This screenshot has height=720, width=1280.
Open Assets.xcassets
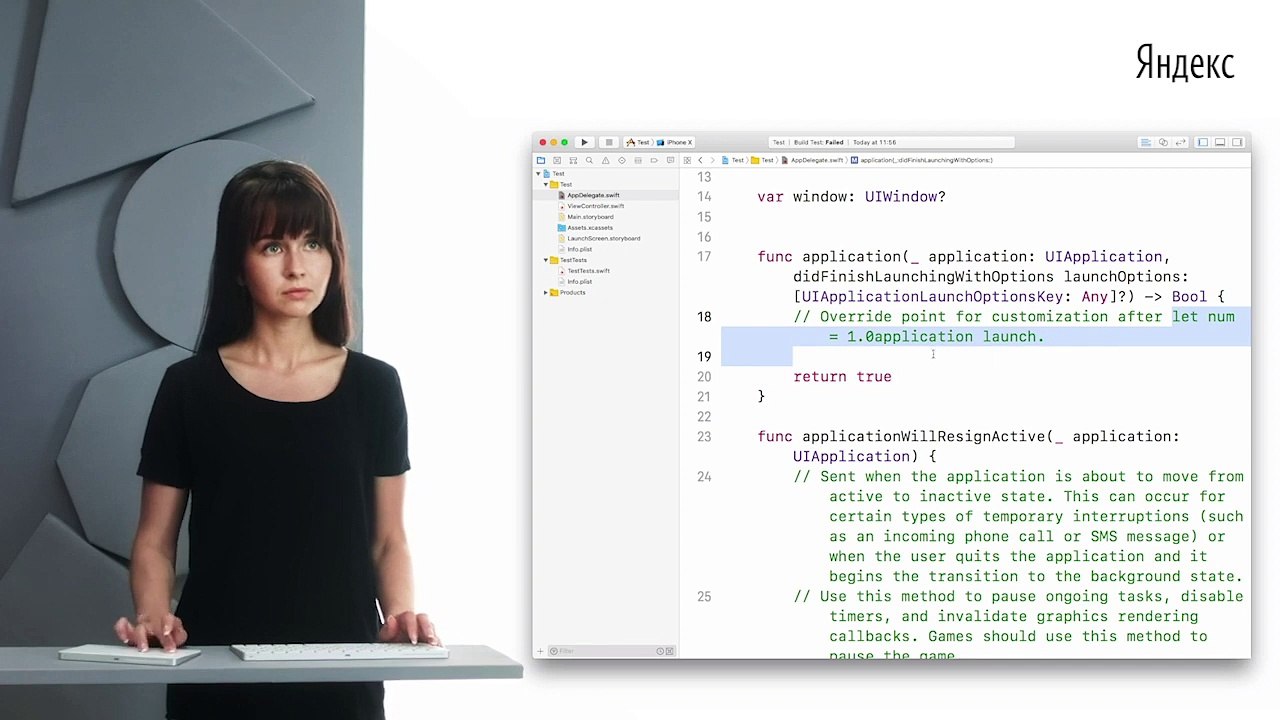pos(590,228)
